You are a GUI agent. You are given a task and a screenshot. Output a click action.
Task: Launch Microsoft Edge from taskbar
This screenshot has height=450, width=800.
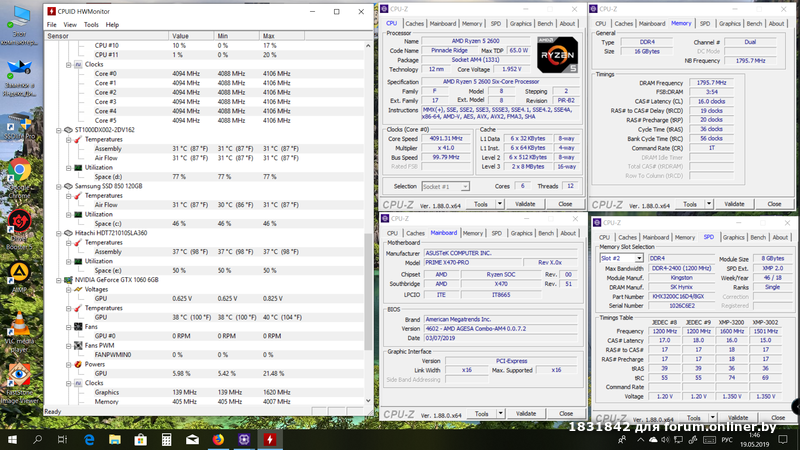pos(89,439)
